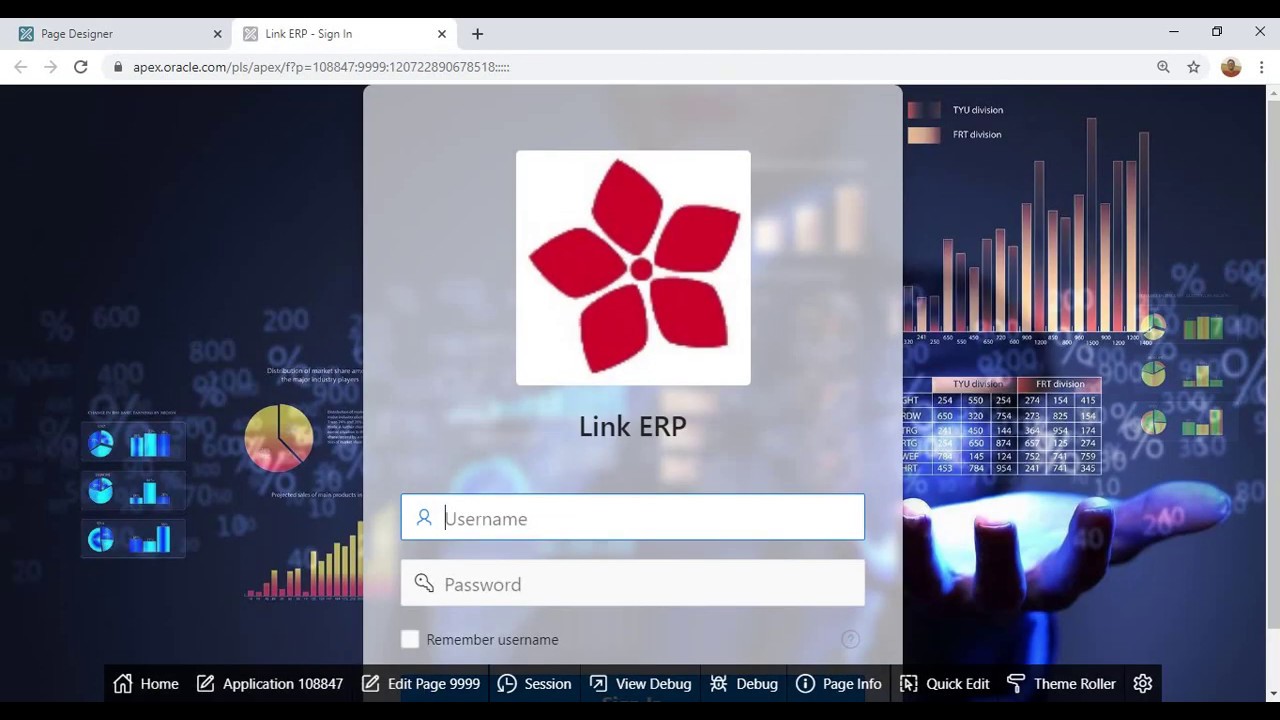Open Theme Roller from developer toolbar

[1061, 684]
